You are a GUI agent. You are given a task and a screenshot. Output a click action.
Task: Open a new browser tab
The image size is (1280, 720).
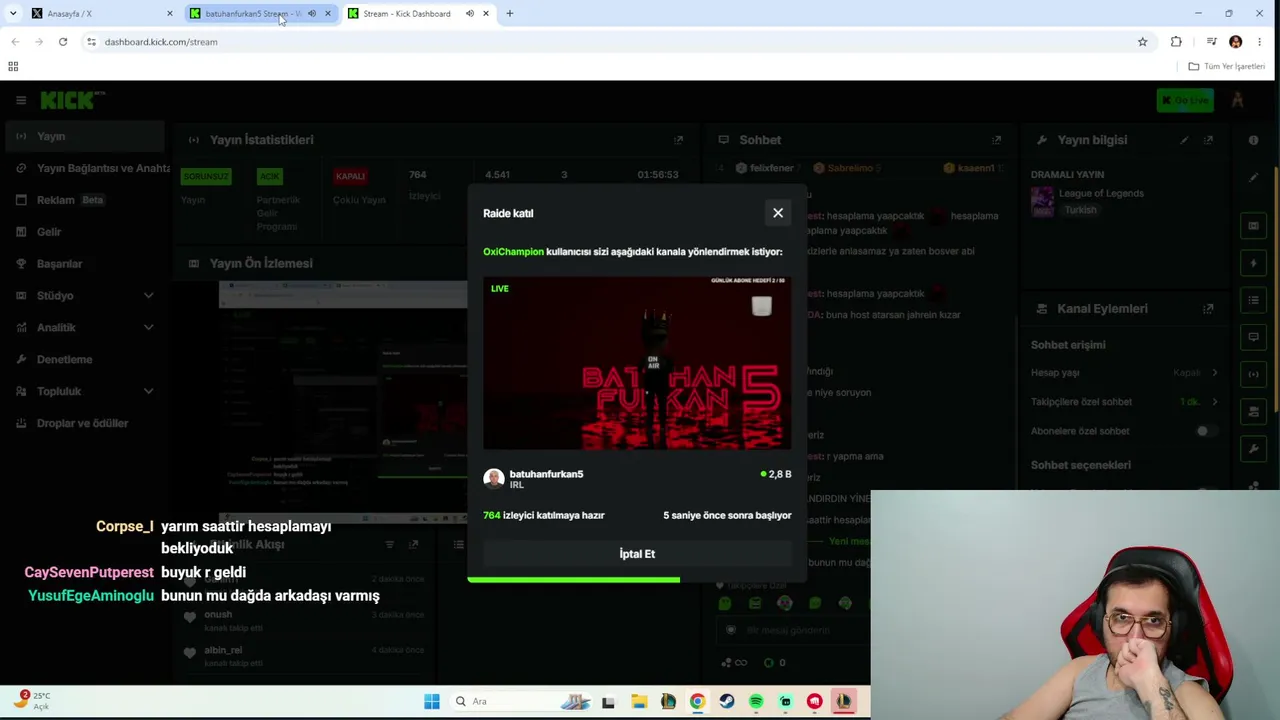pyautogui.click(x=509, y=14)
